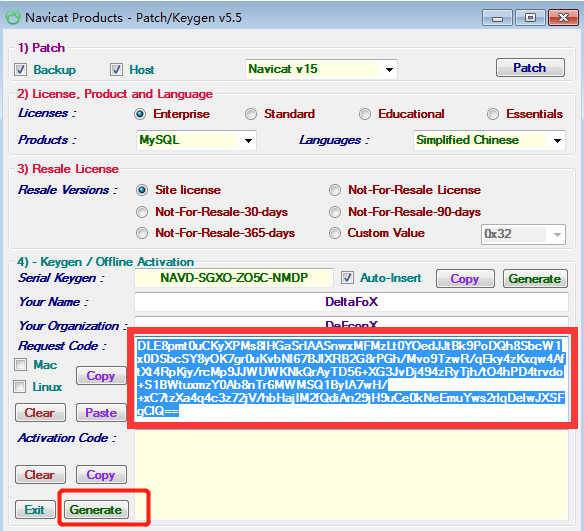The image size is (584, 531).
Task: Select Not-For-Resale-30-days option
Action: tap(142, 212)
